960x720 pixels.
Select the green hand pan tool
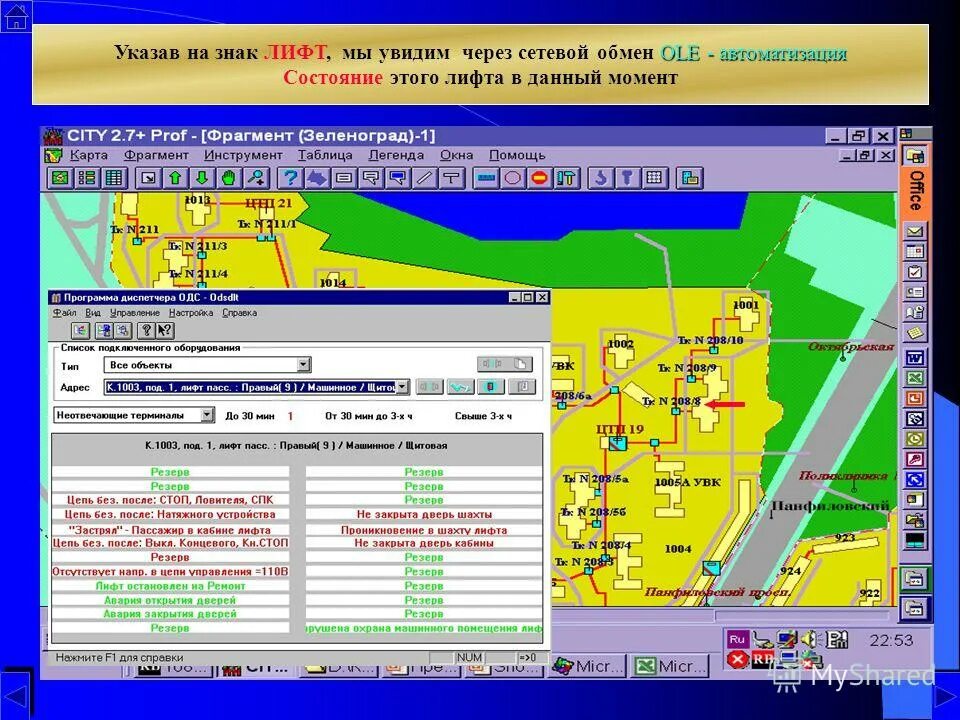(x=229, y=178)
